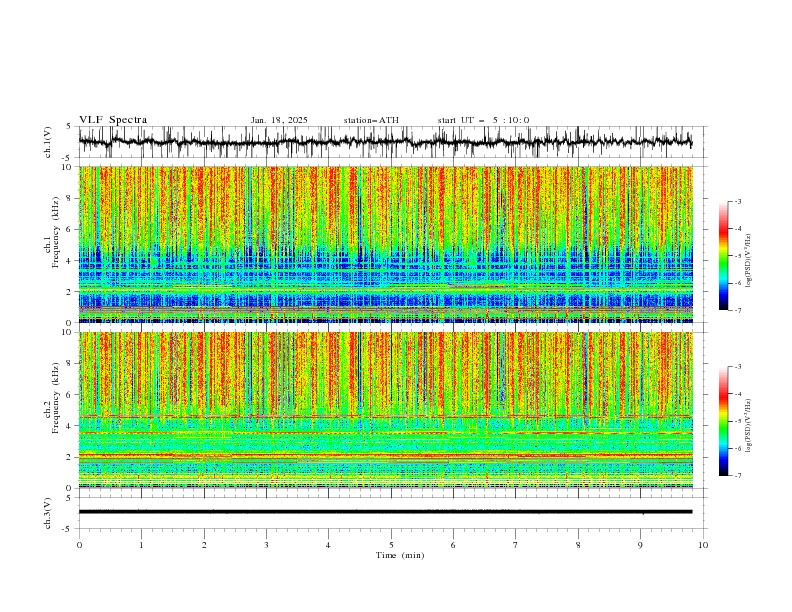Click the ch.1 color bar "log(PSD)(V²/Hz)" label
Screen dimensions: 792x612
(x=749, y=261)
